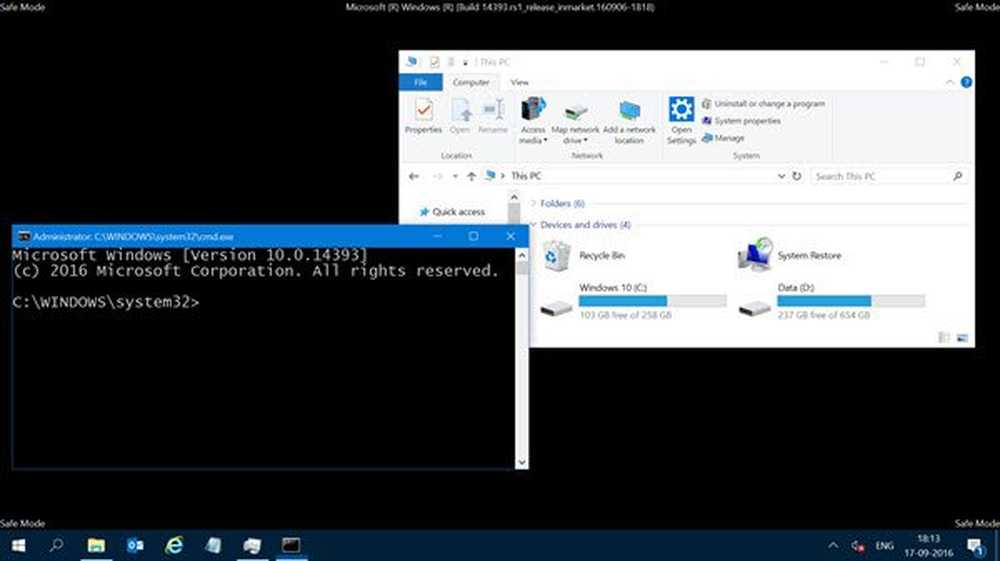The height and width of the screenshot is (561, 1000).
Task: Switch Explorer to details view icon
Action: [x=944, y=338]
